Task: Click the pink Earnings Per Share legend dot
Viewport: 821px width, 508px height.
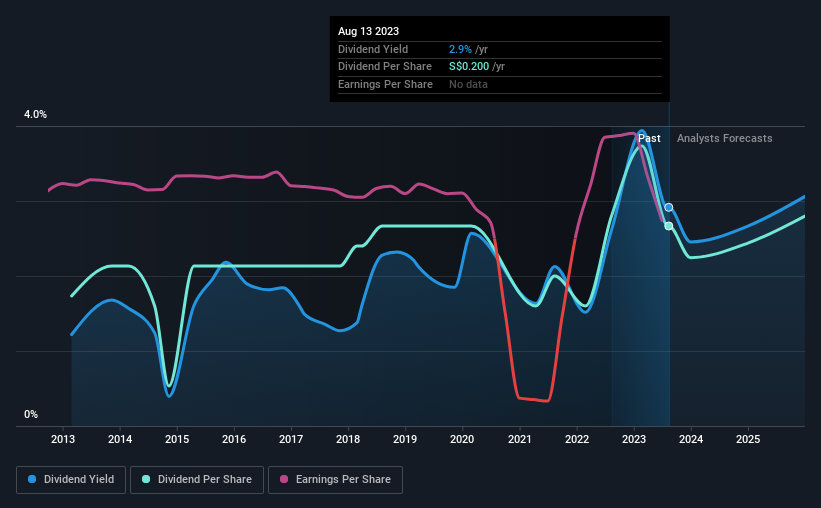Action: click(284, 479)
